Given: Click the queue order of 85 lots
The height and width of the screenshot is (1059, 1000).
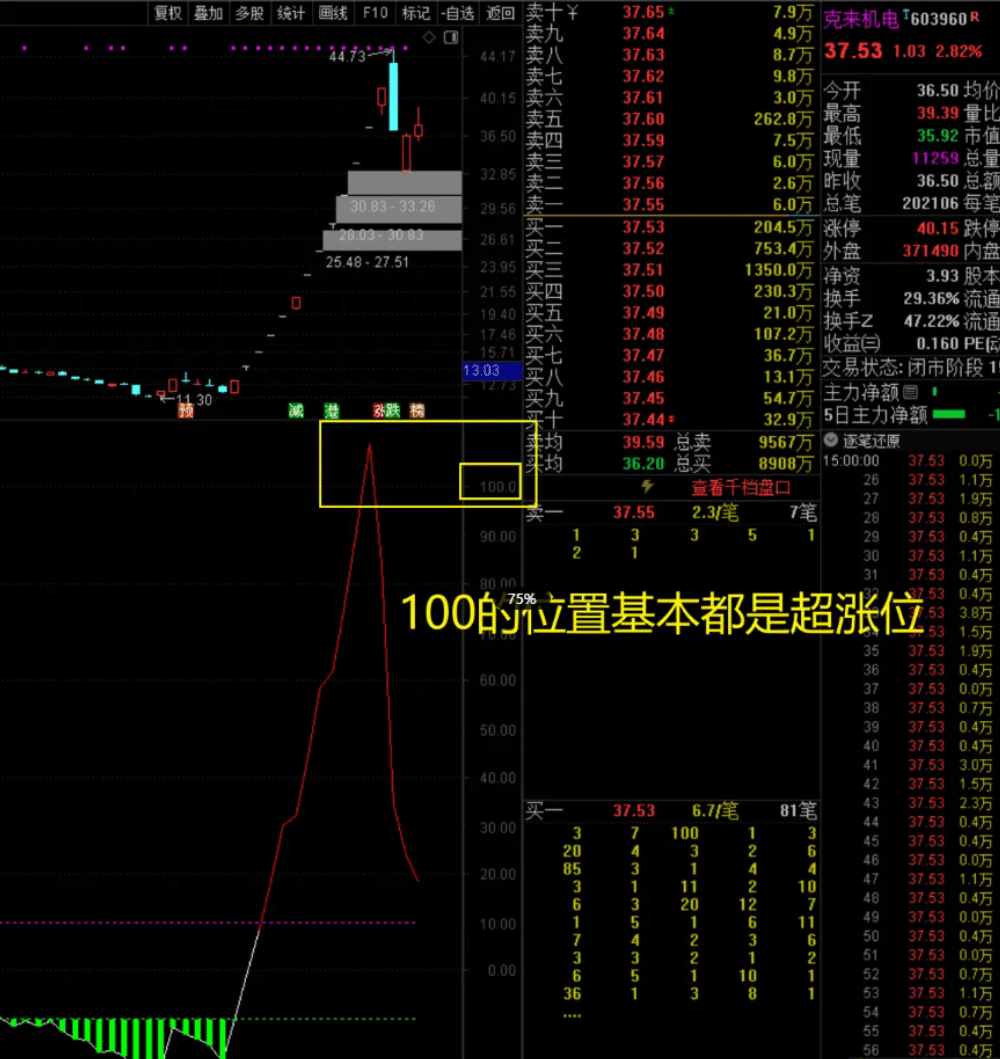Looking at the screenshot, I should [572, 869].
